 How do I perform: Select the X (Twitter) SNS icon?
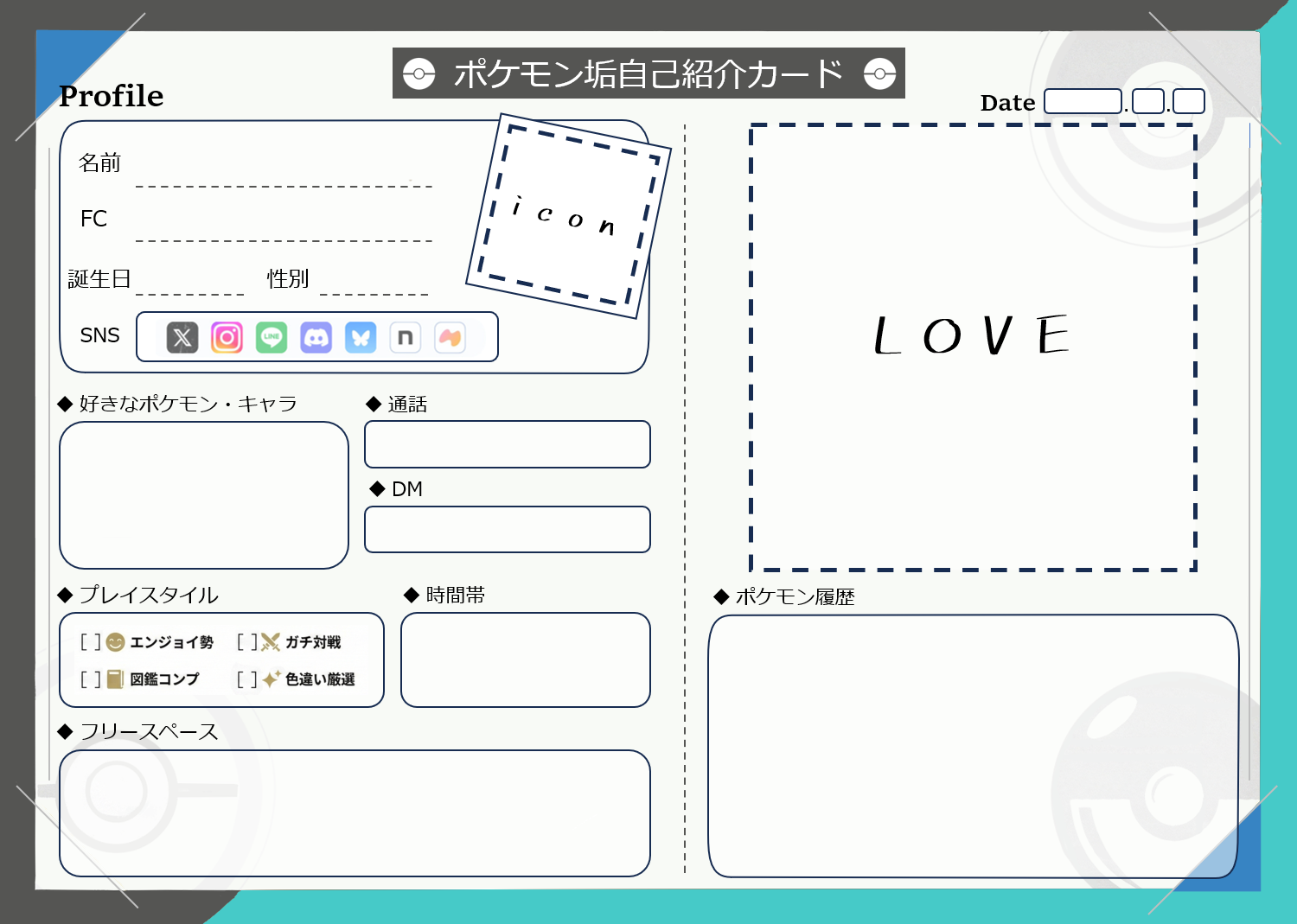[x=182, y=337]
